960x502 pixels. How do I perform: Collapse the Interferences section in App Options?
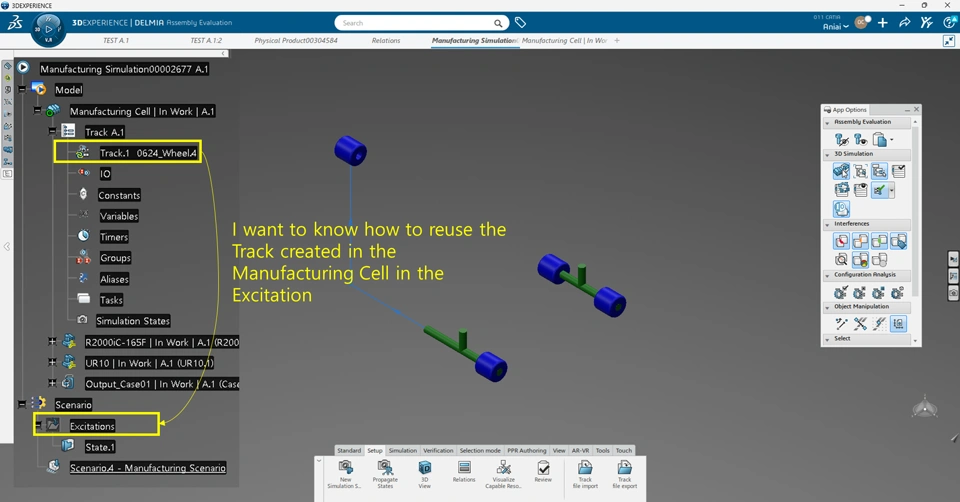click(x=828, y=224)
